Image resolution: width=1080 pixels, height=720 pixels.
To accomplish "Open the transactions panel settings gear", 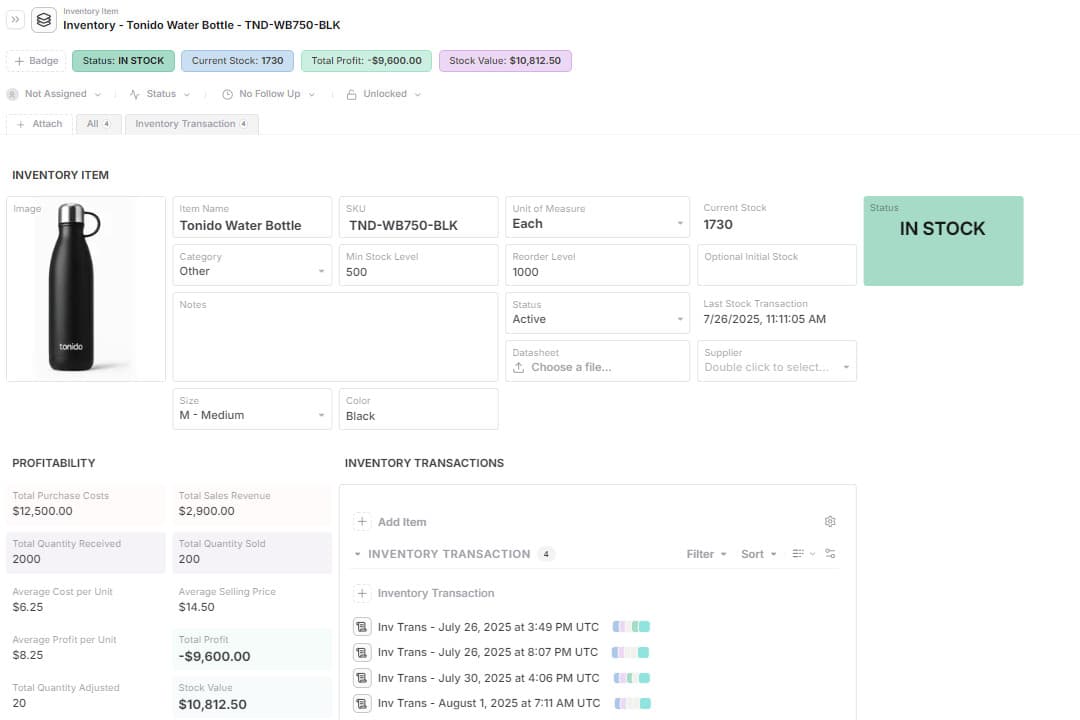I will point(829,522).
